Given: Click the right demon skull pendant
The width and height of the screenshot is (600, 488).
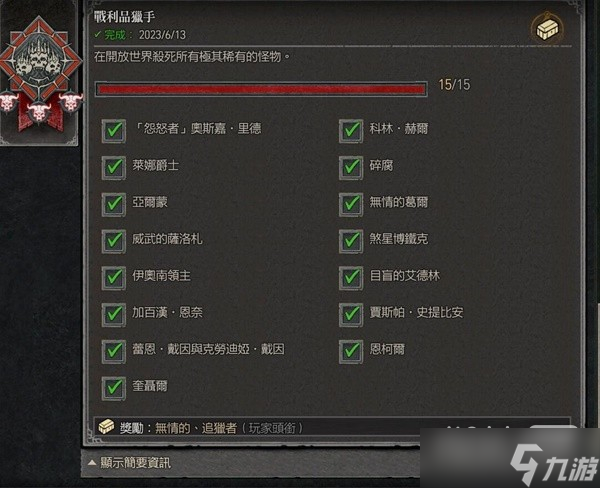Looking at the screenshot, I should pyautogui.click(x=71, y=101).
